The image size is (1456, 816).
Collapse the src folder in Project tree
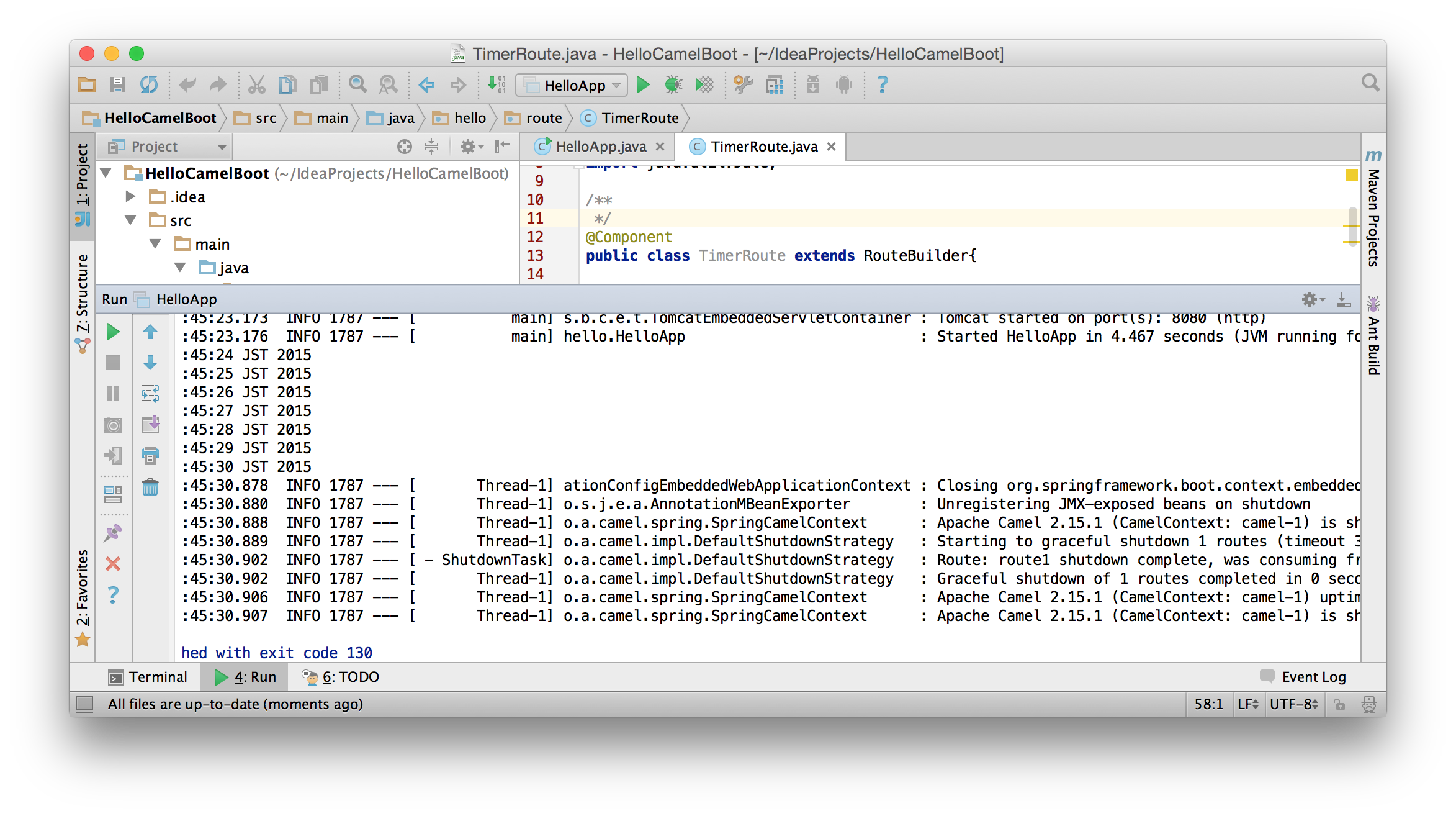pos(131,220)
